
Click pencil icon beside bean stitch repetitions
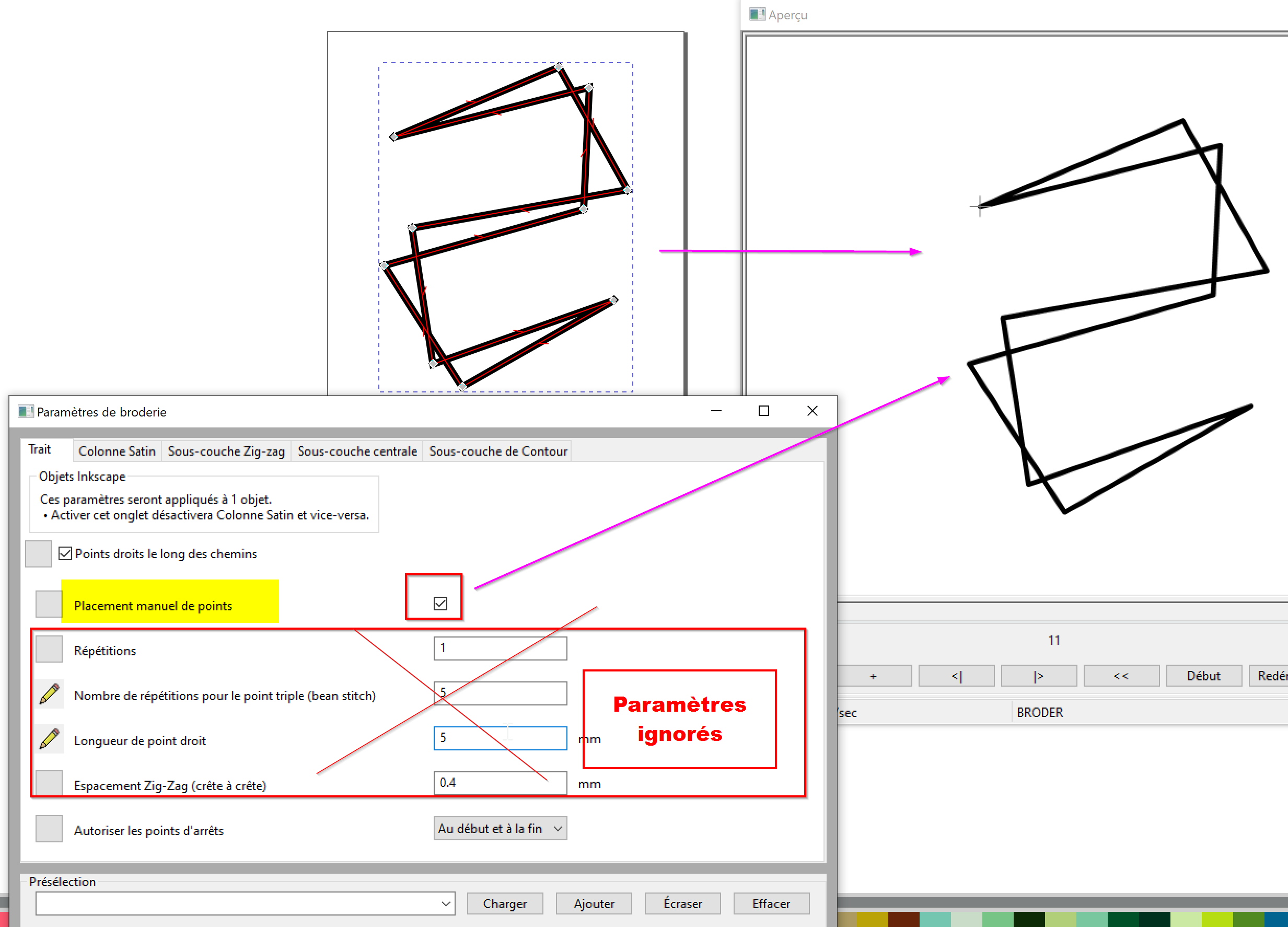pos(49,694)
